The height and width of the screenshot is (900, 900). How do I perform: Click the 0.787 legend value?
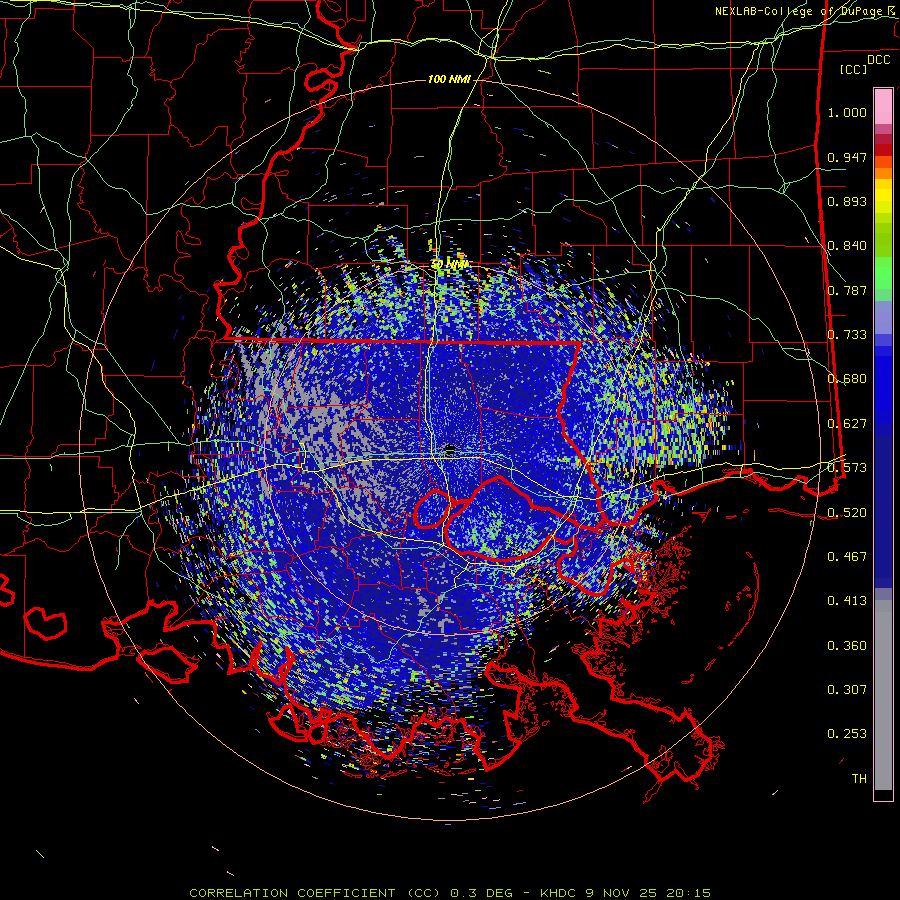pyautogui.click(x=847, y=290)
